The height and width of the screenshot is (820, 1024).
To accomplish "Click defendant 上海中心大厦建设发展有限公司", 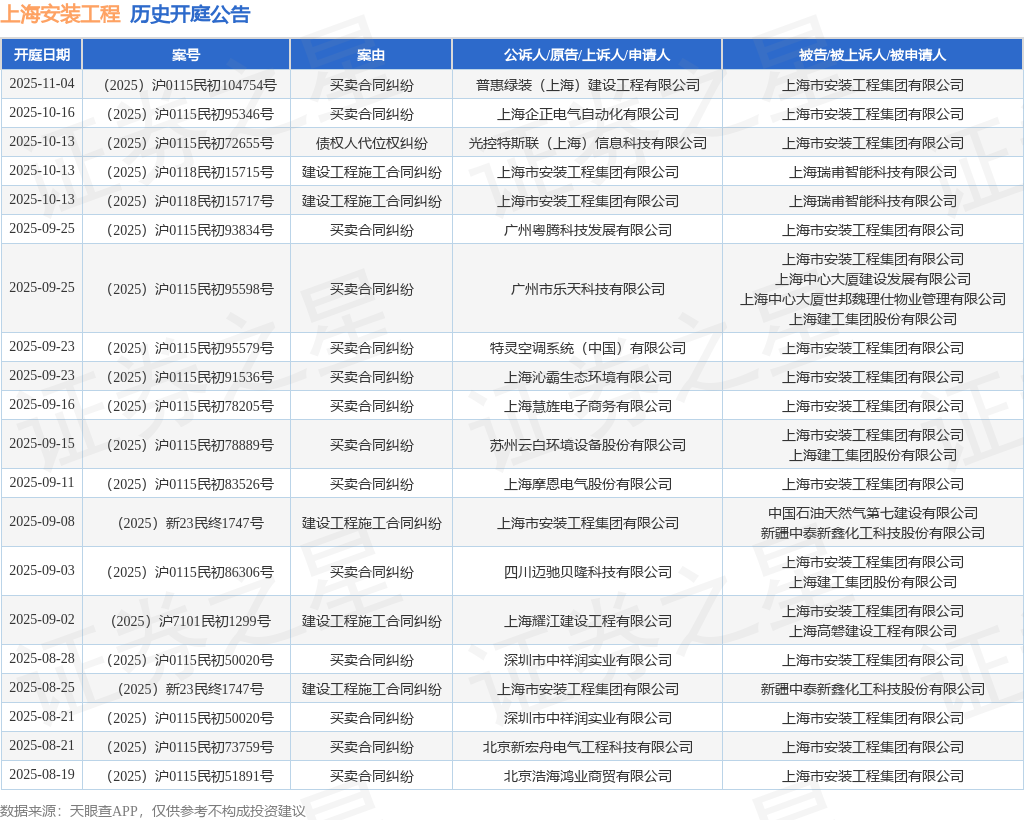I will click(872, 279).
